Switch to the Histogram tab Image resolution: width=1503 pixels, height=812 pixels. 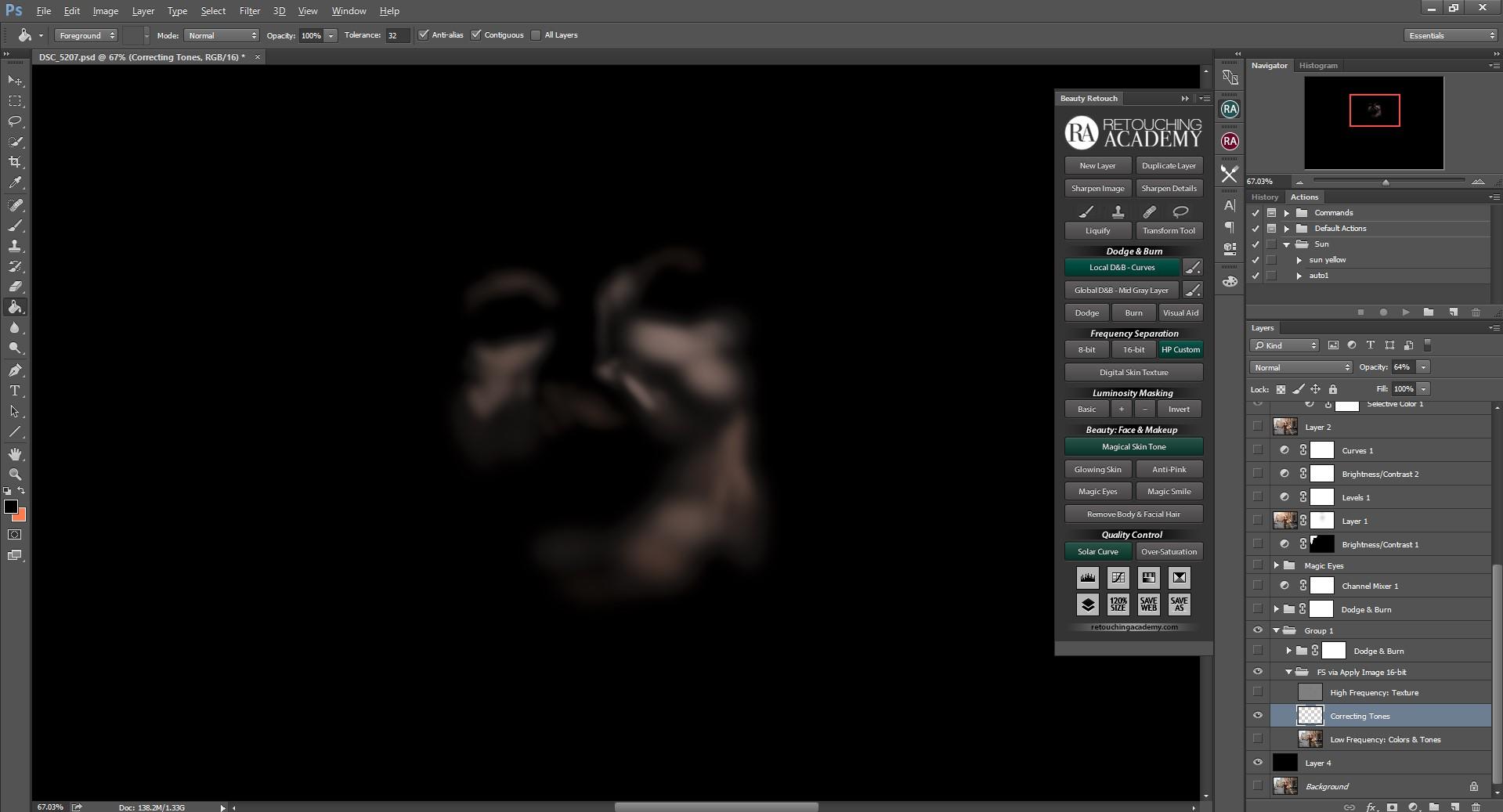1318,66
